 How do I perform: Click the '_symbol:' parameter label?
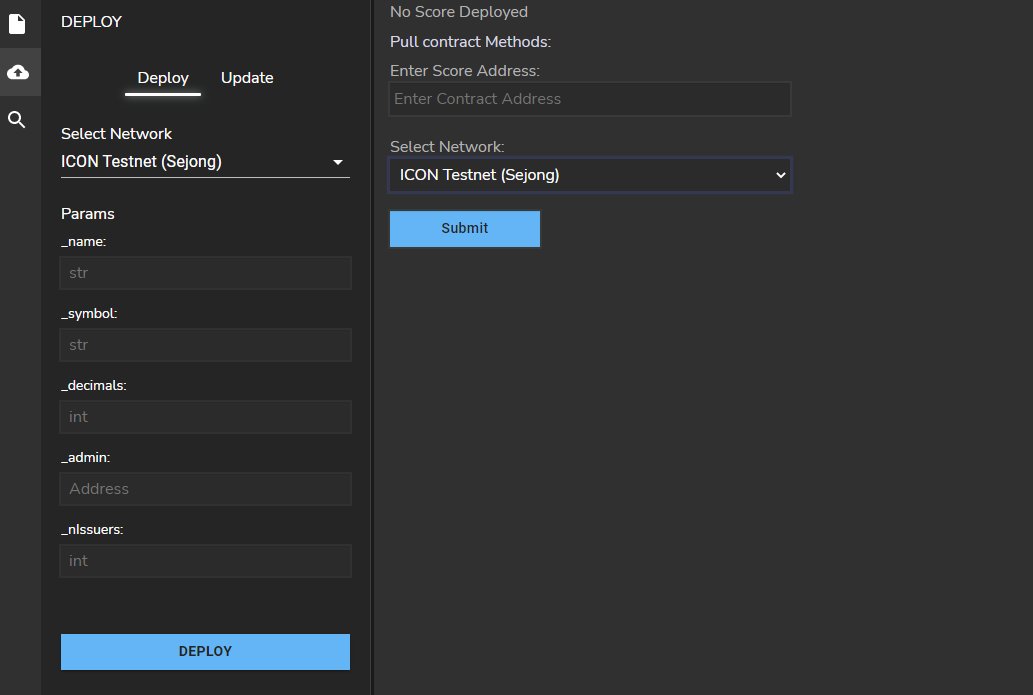point(89,314)
